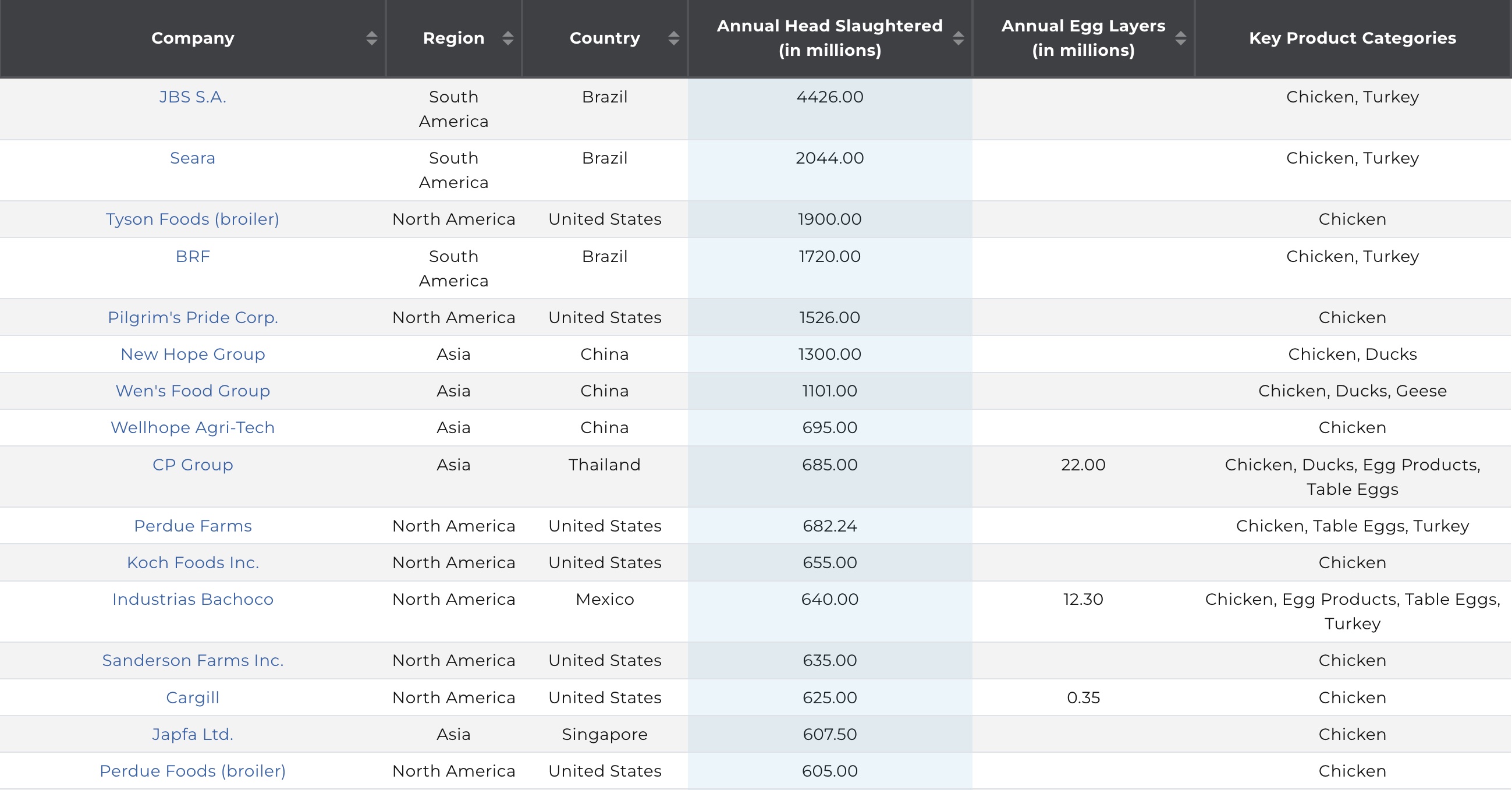Click Key Product Categories header
The width and height of the screenshot is (1512, 790).
[x=1352, y=38]
